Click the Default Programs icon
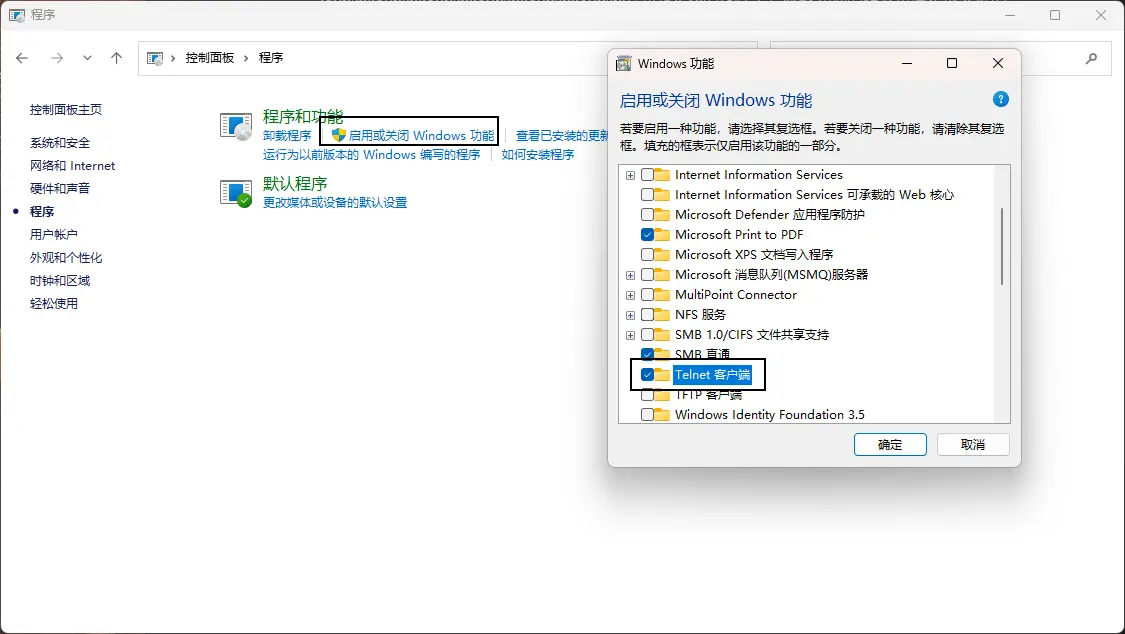The height and width of the screenshot is (634, 1125). (236, 193)
